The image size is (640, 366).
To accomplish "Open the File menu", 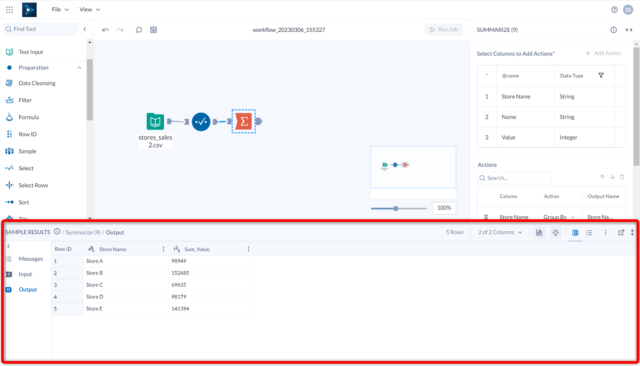I will (x=60, y=9).
